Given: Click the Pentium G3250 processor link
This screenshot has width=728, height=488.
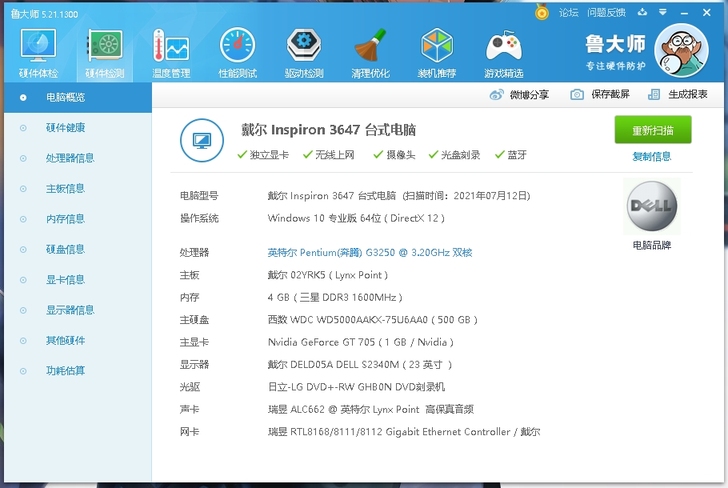Looking at the screenshot, I should [x=370, y=253].
